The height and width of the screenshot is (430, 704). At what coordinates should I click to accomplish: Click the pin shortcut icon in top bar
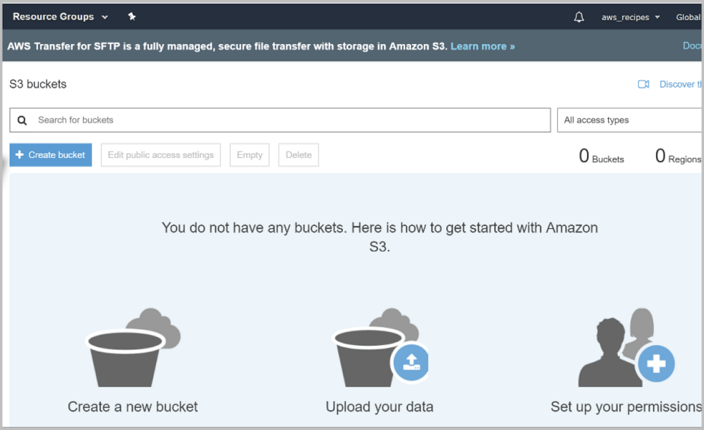pyautogui.click(x=132, y=17)
